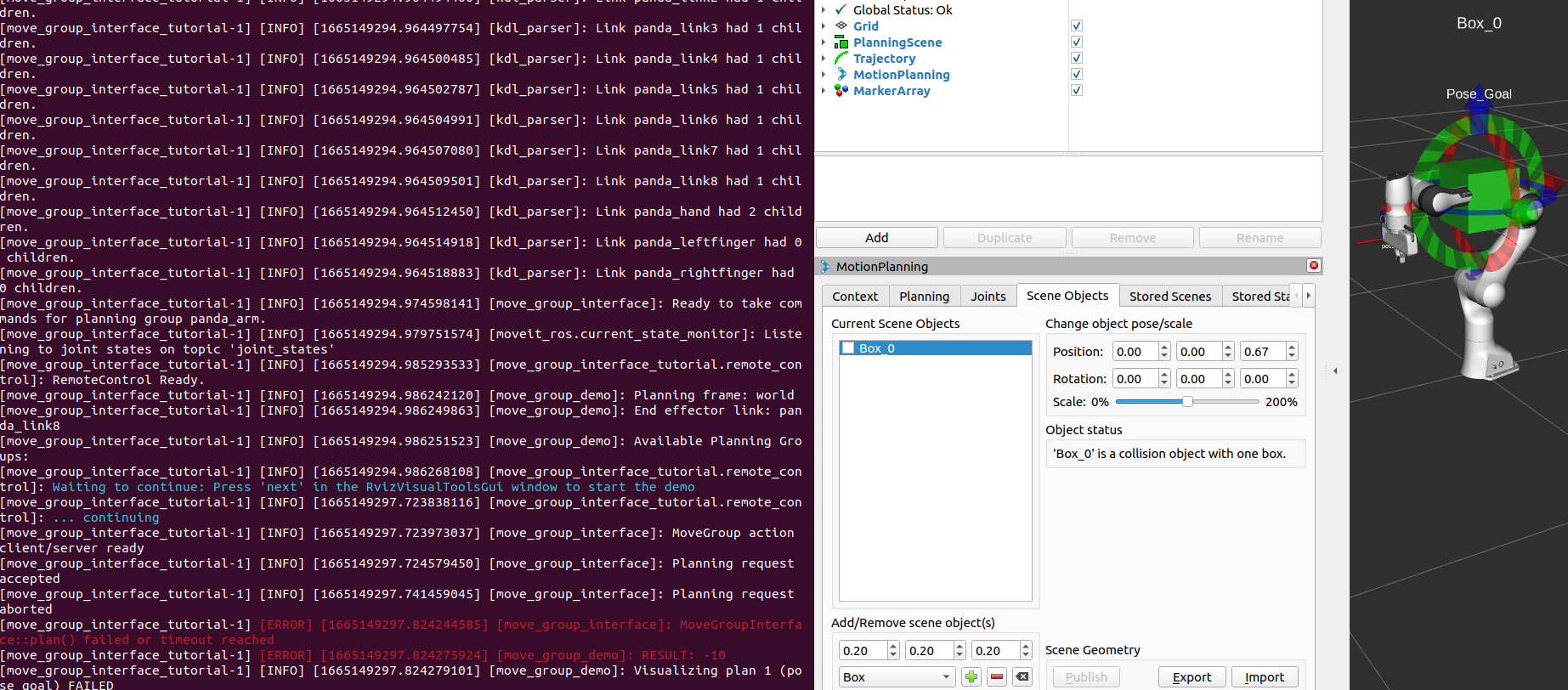Click the object status text field
The height and width of the screenshot is (690, 1568).
click(1175, 454)
